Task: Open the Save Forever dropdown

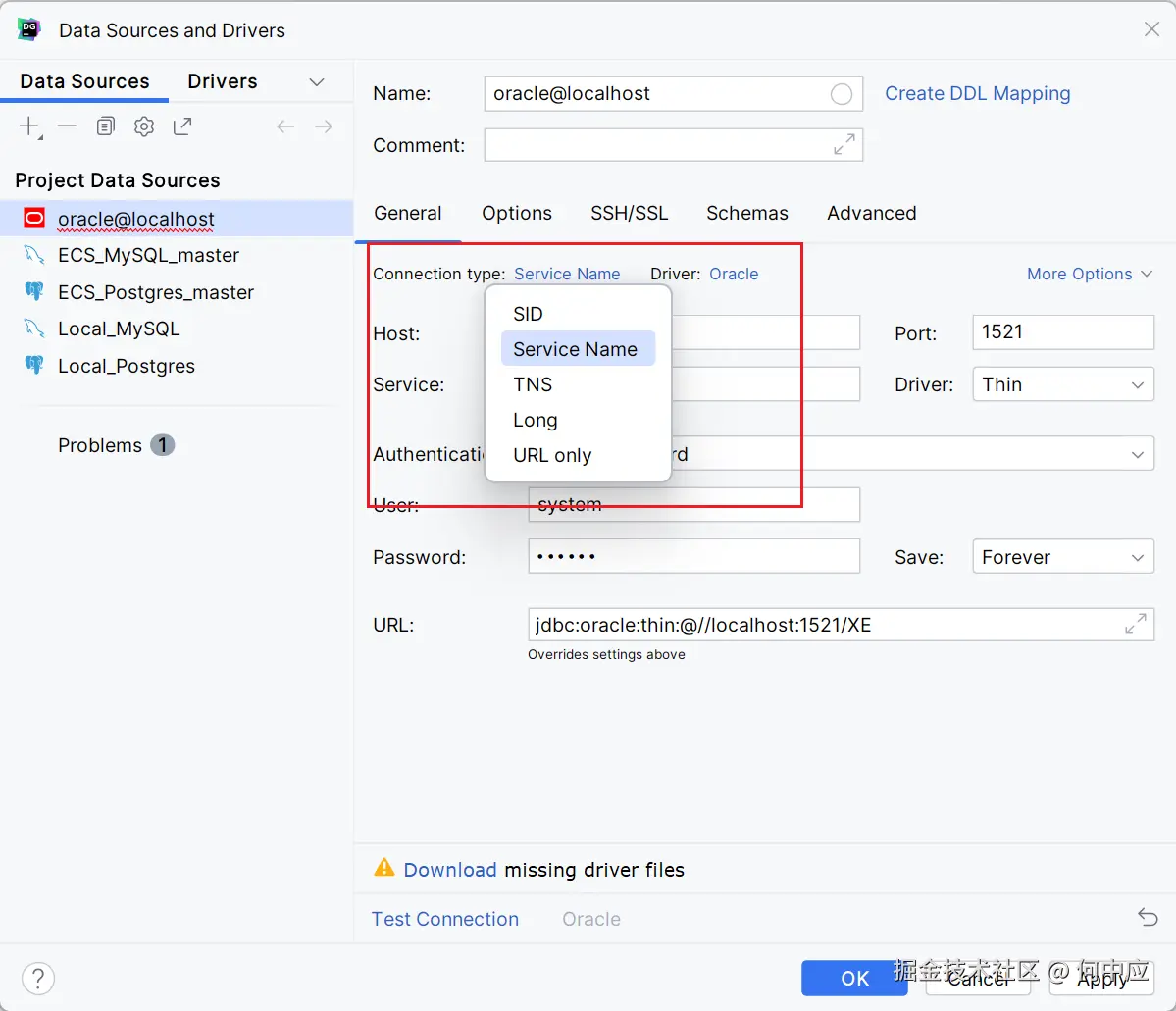Action: coord(1062,557)
